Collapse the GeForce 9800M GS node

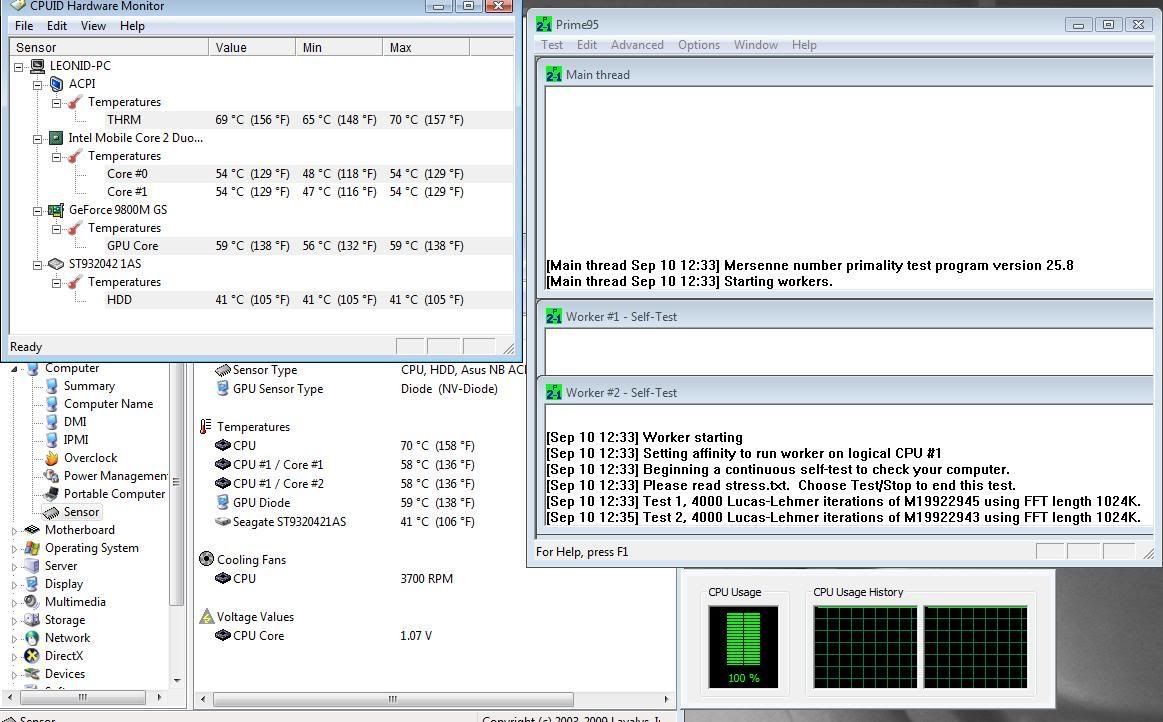38,211
